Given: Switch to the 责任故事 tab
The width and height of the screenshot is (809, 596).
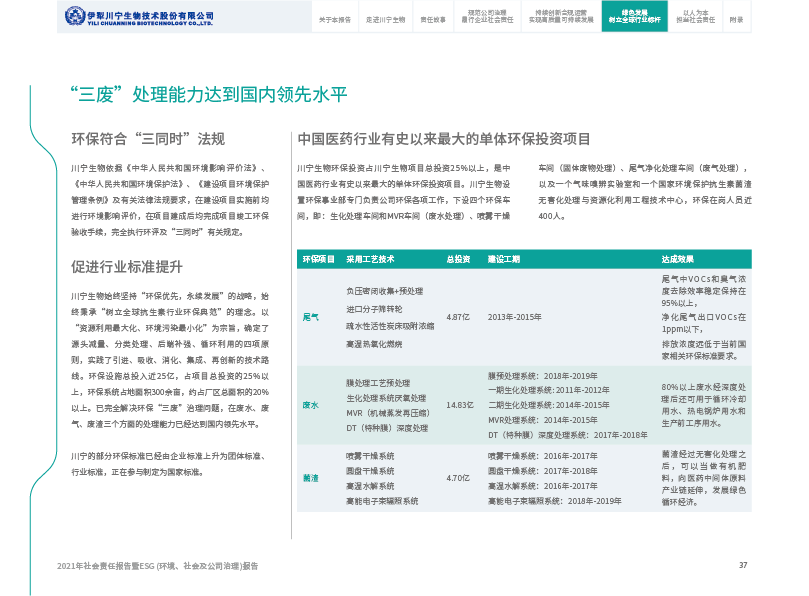Looking at the screenshot, I should point(433,19).
